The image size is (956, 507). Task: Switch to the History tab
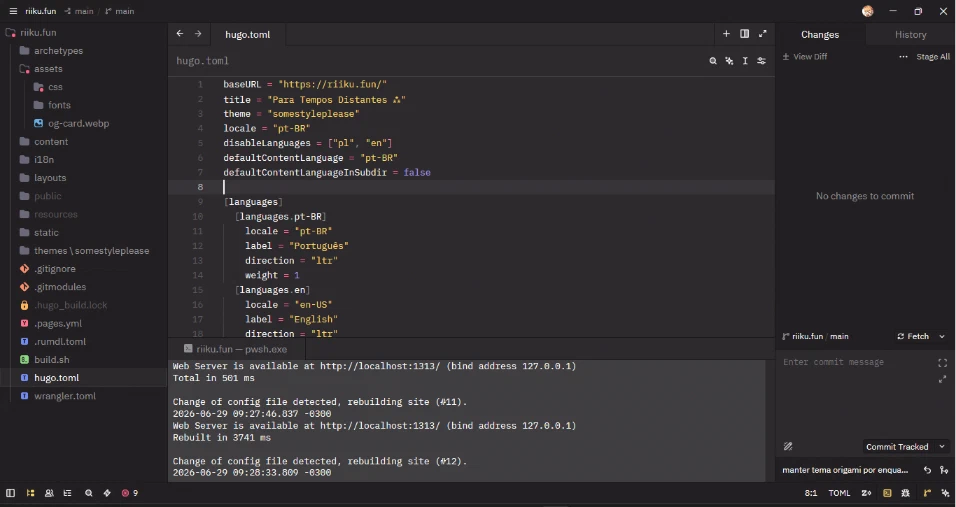click(x=910, y=35)
